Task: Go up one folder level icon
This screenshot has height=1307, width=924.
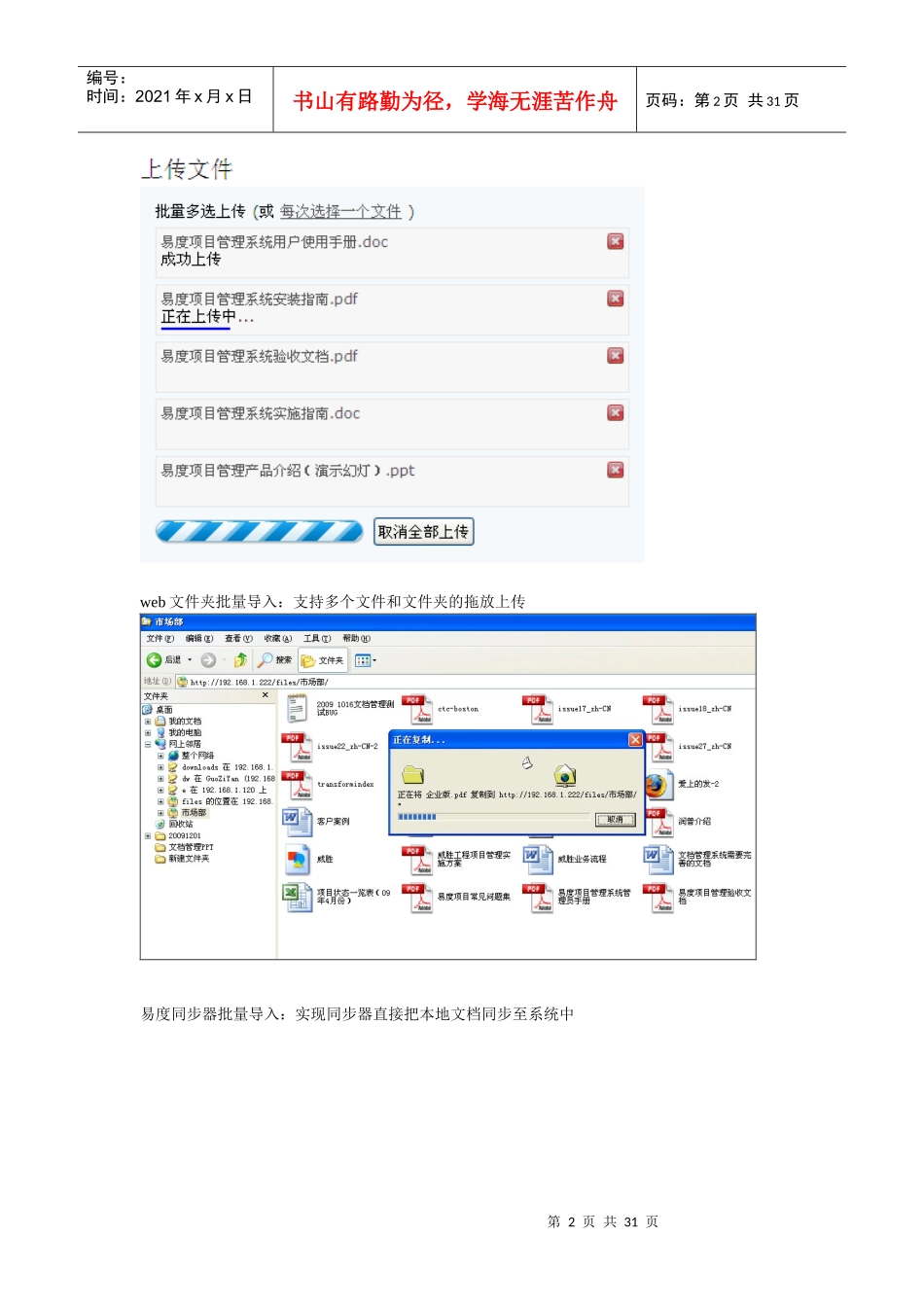Action: pyautogui.click(x=240, y=660)
